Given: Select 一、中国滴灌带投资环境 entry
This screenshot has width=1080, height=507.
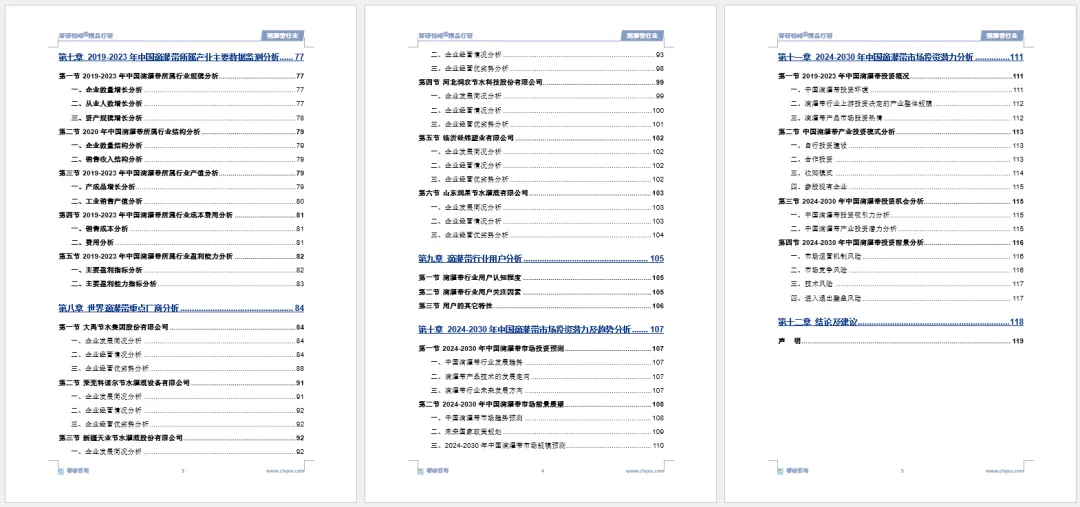Looking at the screenshot, I should click(907, 90).
